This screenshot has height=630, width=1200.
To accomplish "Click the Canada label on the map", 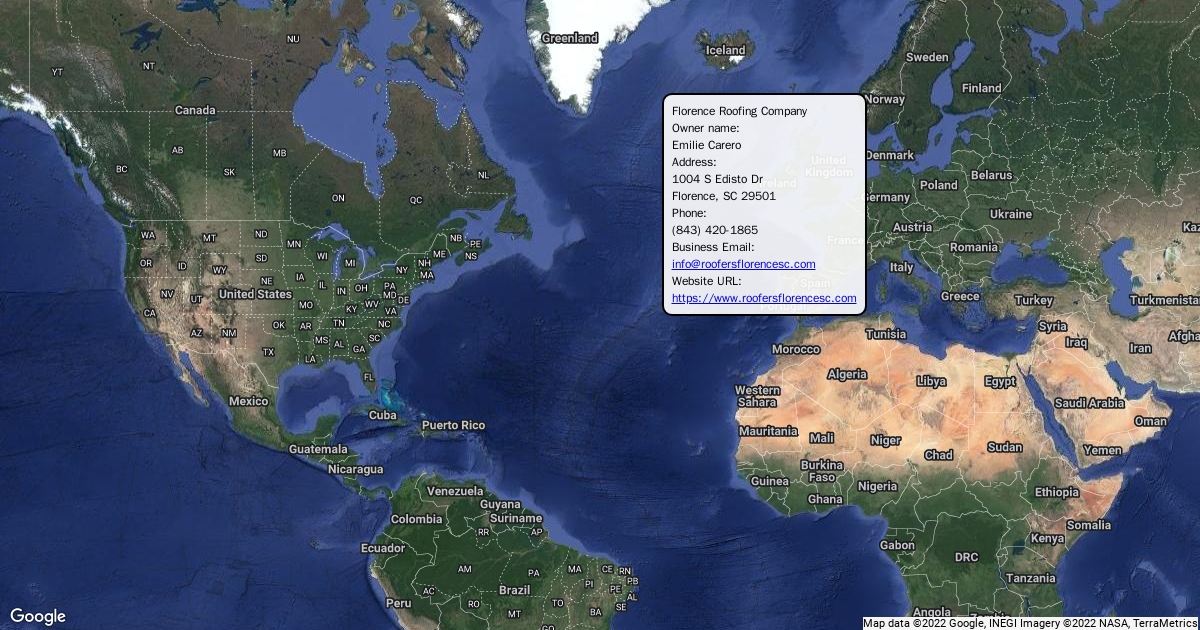I will (x=195, y=110).
